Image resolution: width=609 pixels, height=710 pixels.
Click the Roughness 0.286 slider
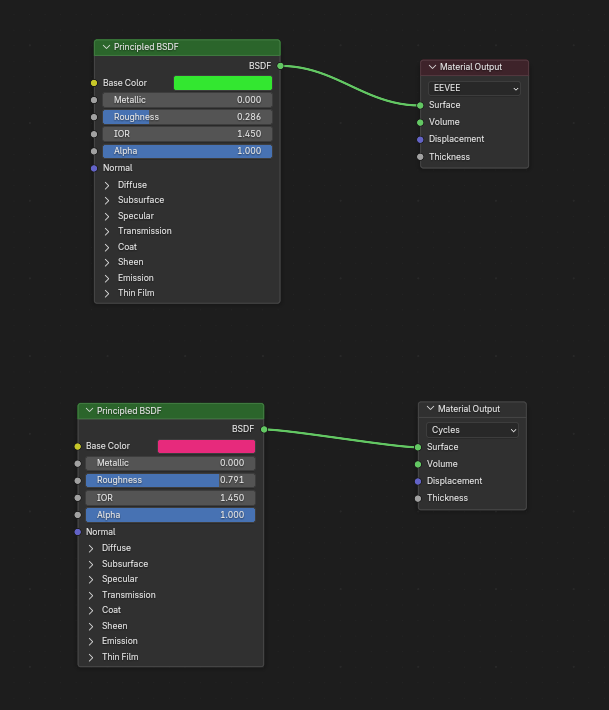[x=187, y=117]
